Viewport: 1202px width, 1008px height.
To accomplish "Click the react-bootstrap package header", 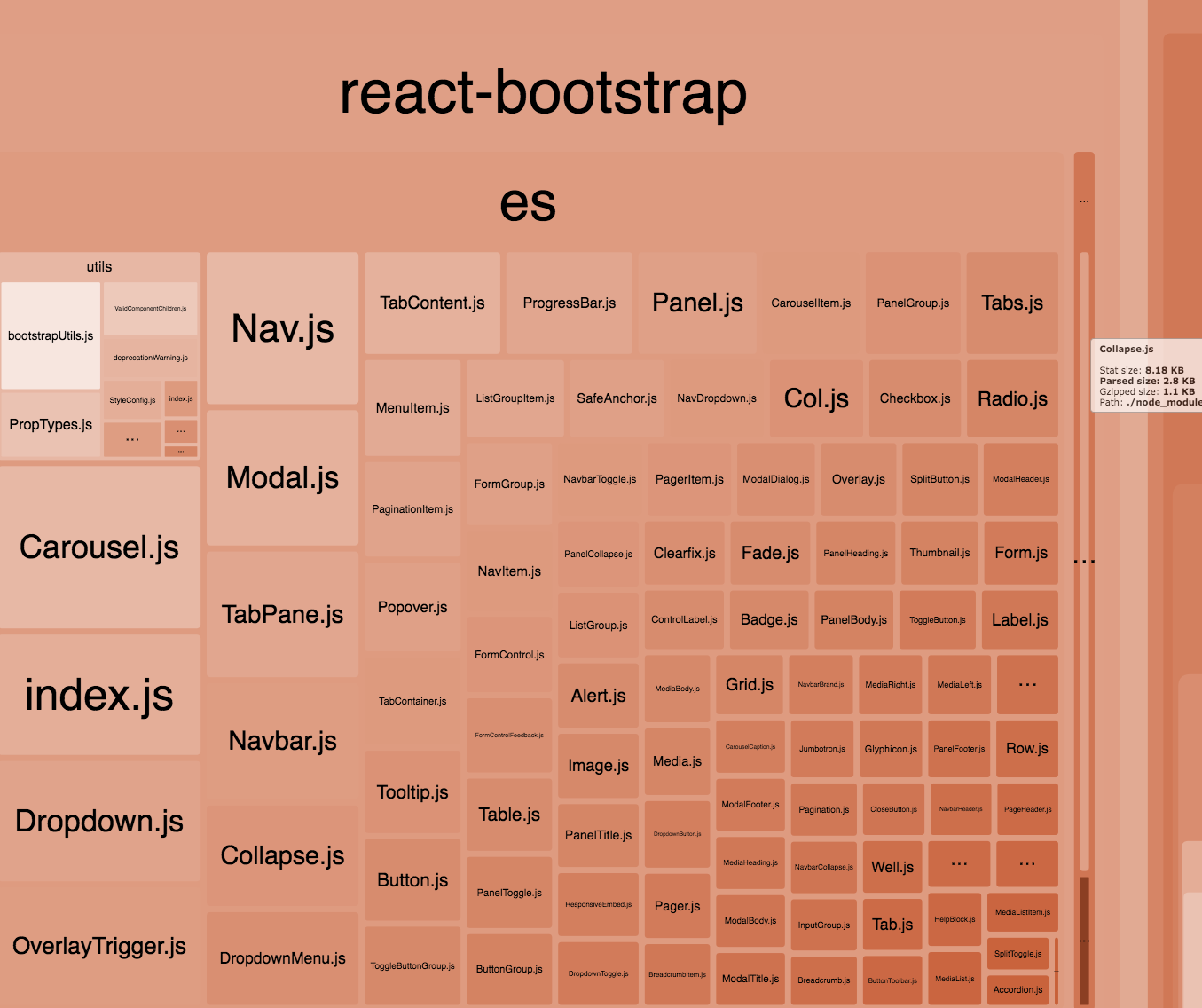I will [x=543, y=92].
